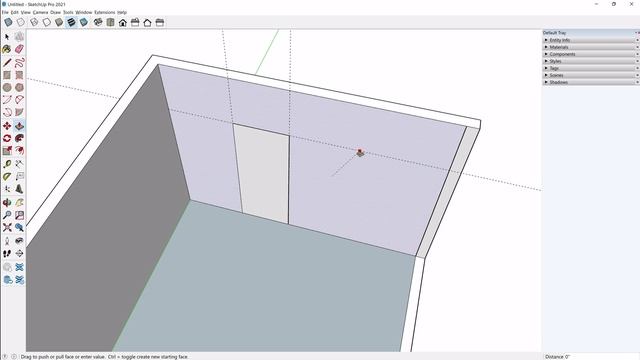Choose the Arc tool
Screen dimensions: 640x360
(x=7, y=100)
